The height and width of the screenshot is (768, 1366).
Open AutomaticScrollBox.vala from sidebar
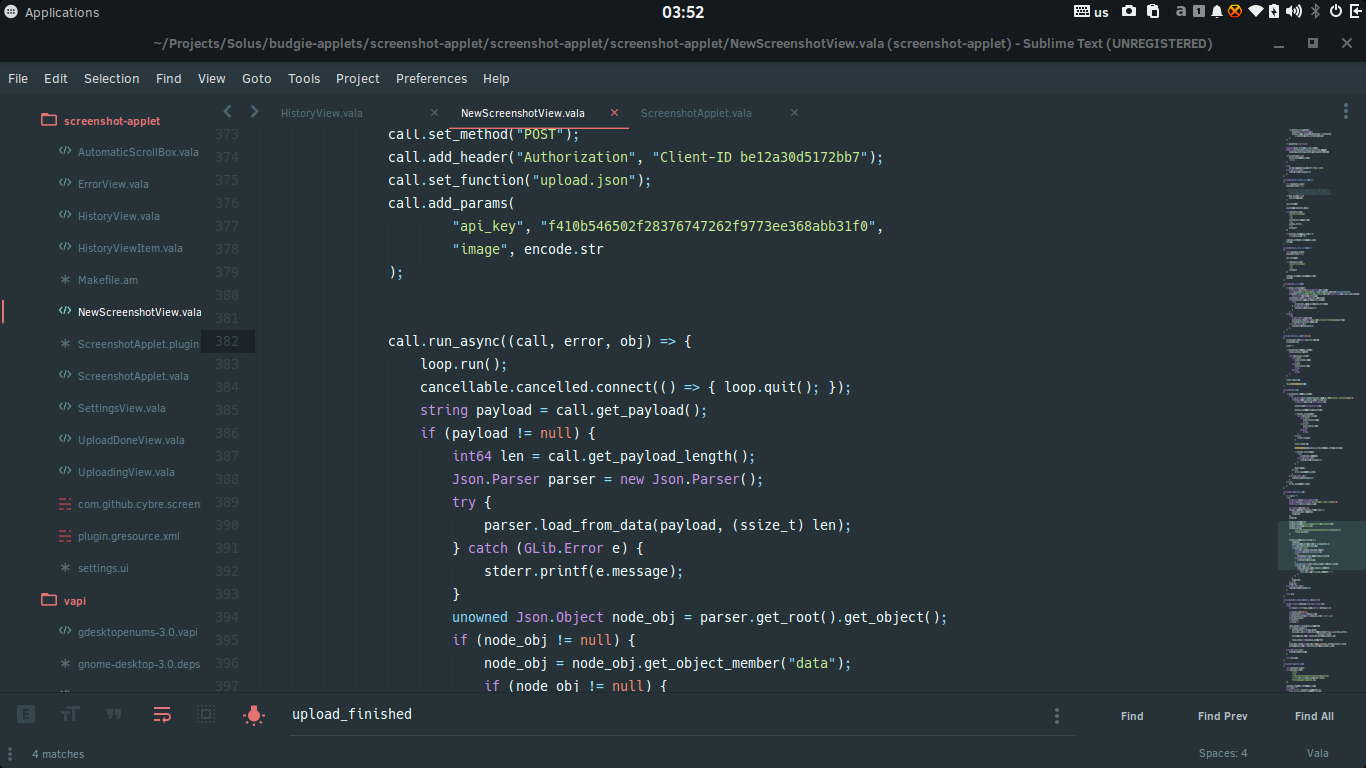[138, 152]
